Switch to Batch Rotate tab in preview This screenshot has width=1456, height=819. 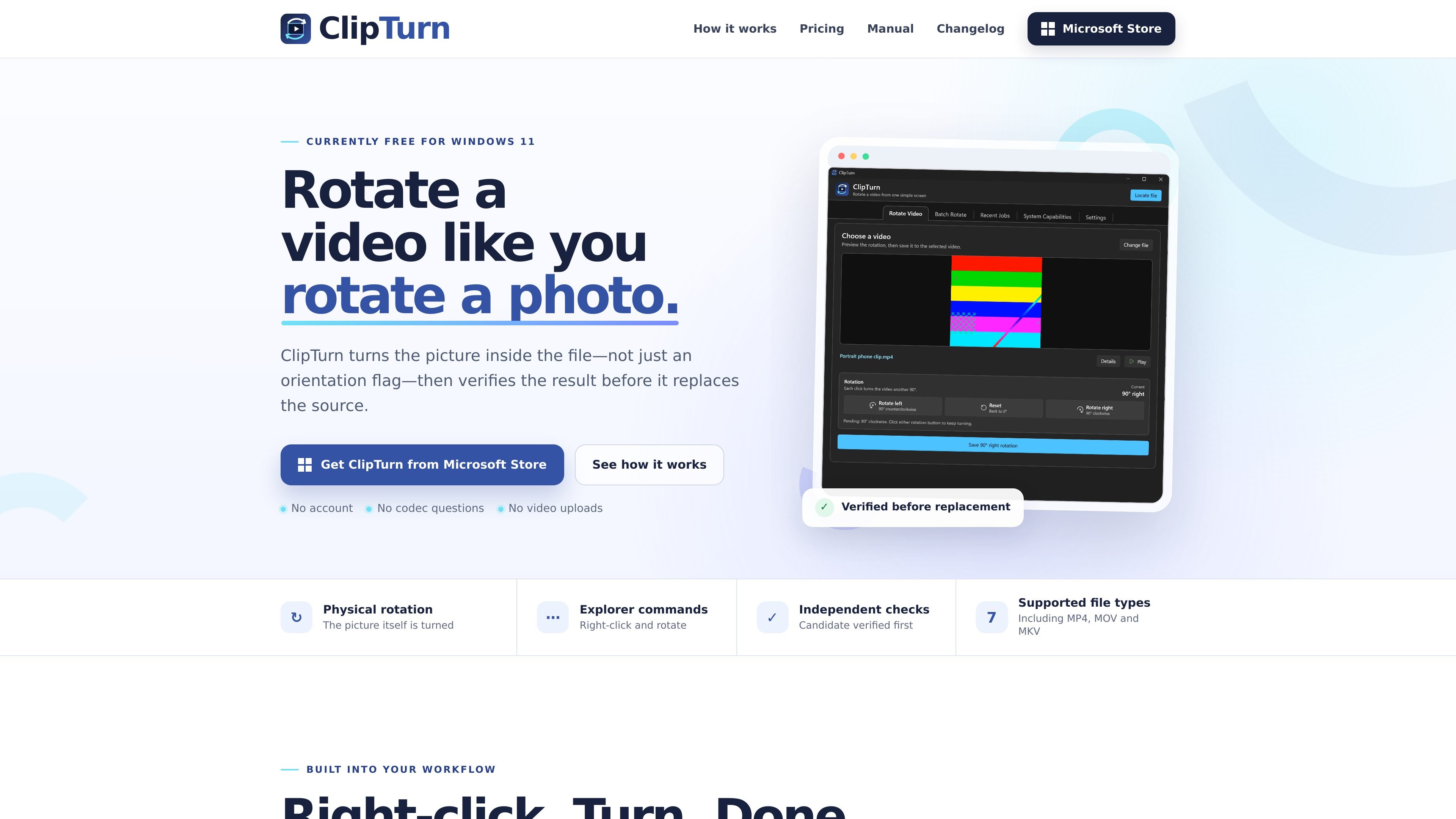point(951,215)
